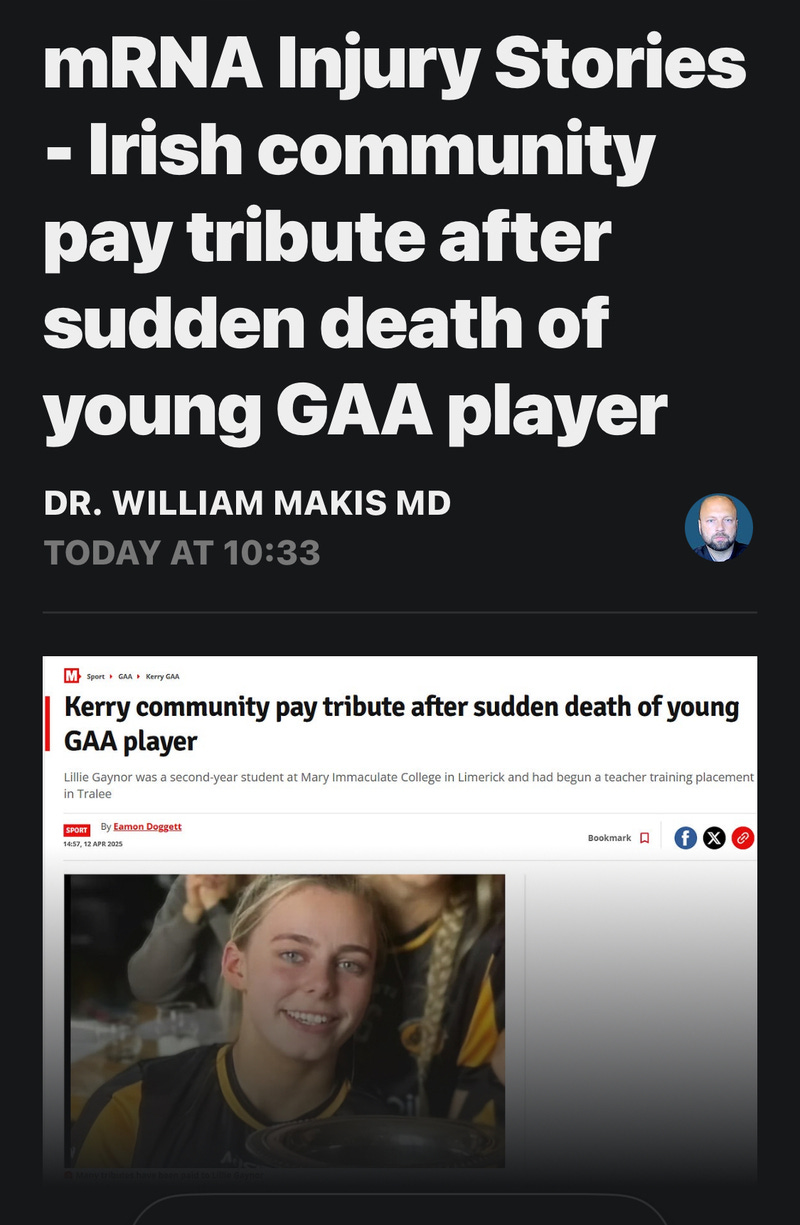The image size is (800, 1225).
Task: Open the photo of the young GAA player
Action: point(285,1020)
